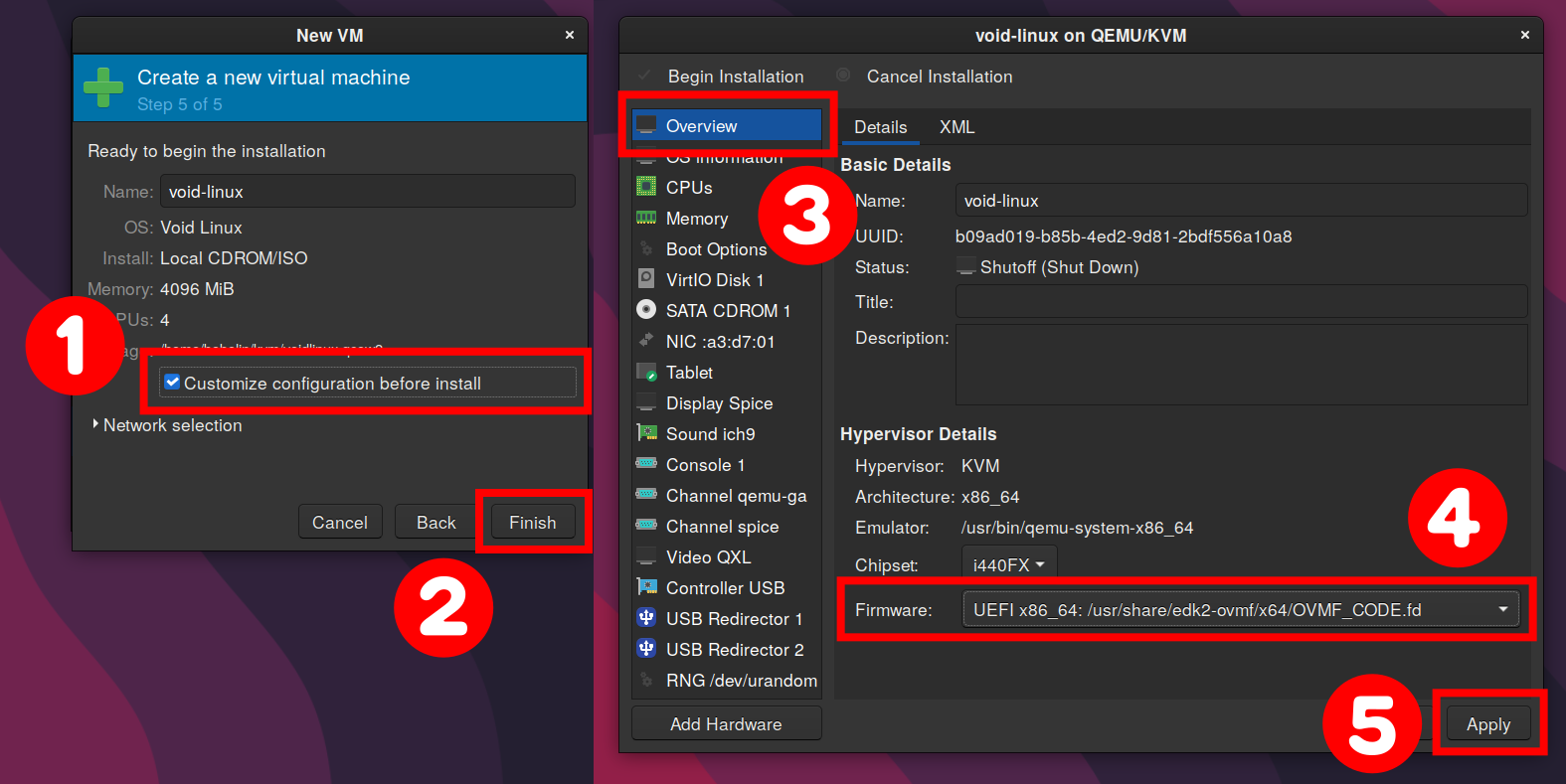The height and width of the screenshot is (784, 1566).
Task: Select the Controller USB icon
Action: 646,587
